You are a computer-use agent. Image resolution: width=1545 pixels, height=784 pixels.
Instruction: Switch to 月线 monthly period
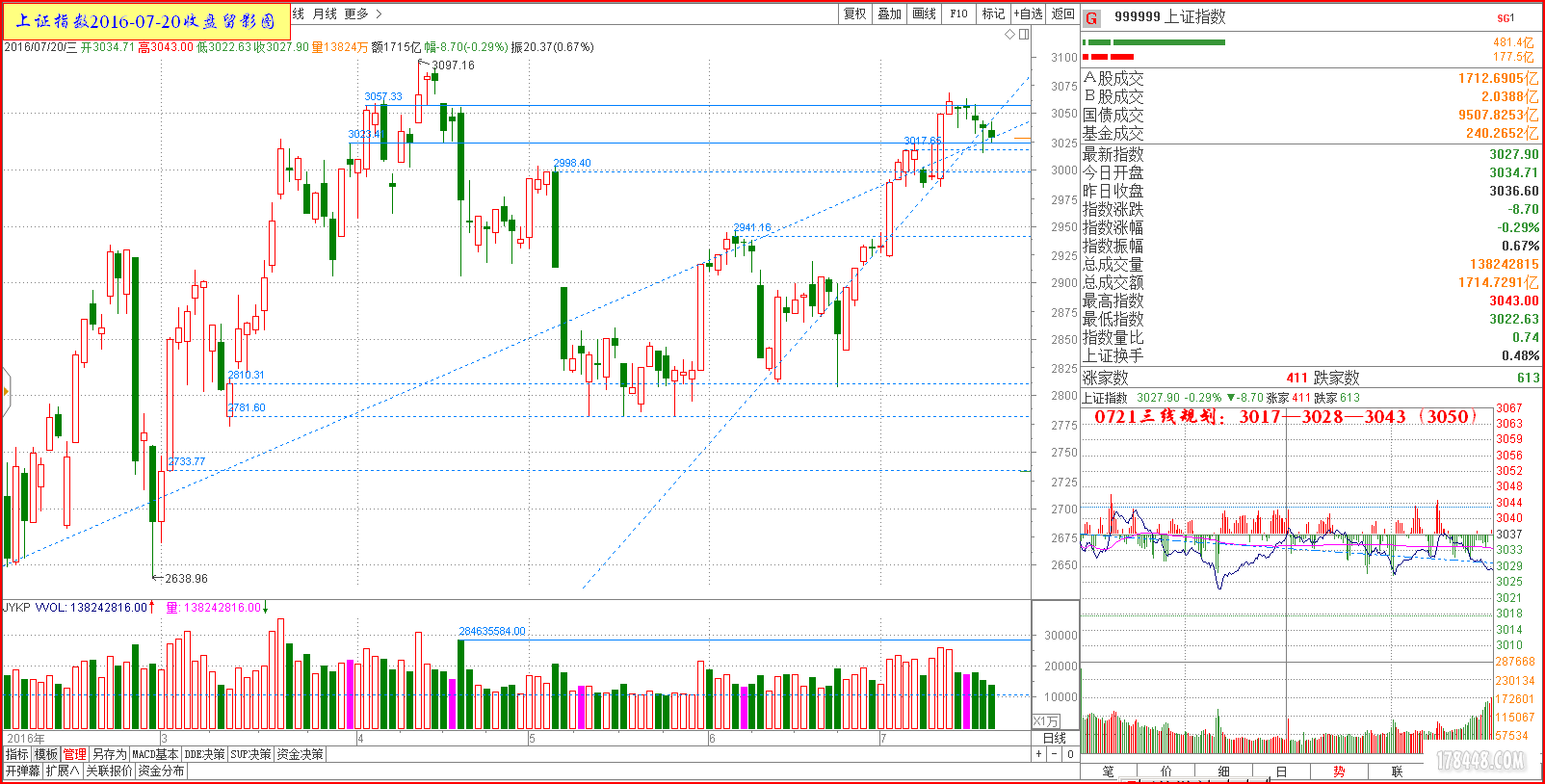tap(325, 13)
